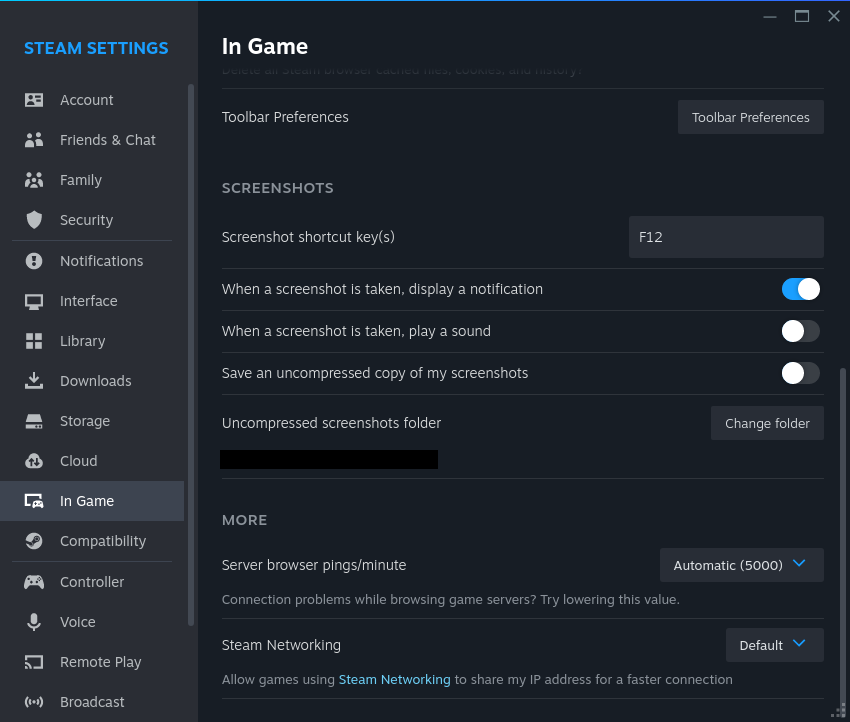Click the F12 screenshot shortcut field
Viewport: 850px width, 722px height.
(725, 237)
